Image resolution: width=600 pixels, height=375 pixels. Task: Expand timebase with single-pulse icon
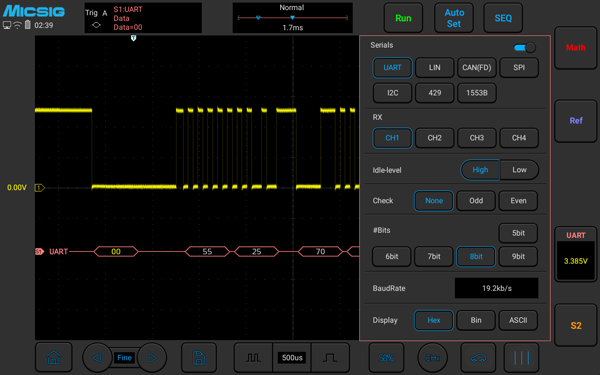pos(330,358)
